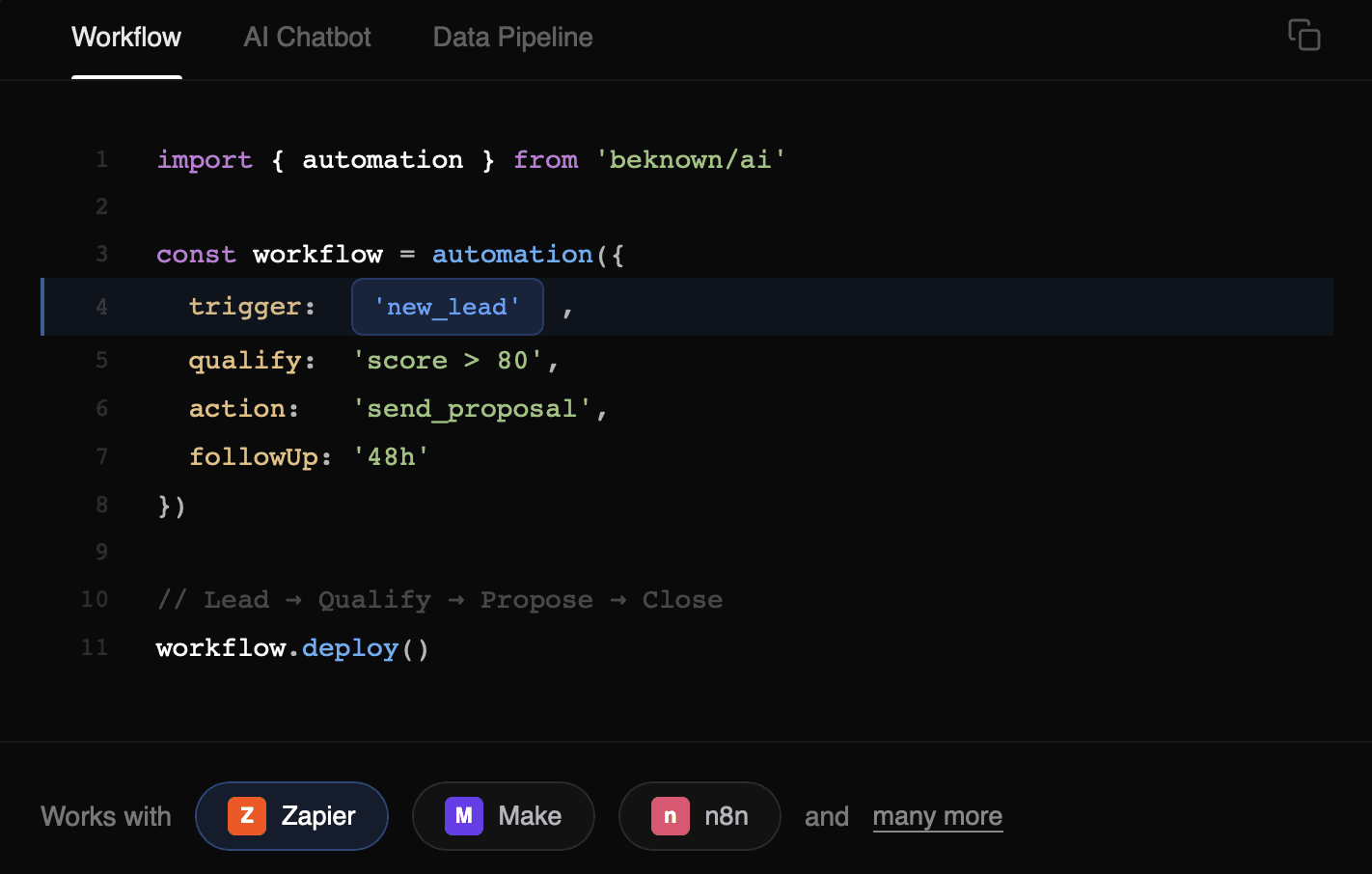Screen dimensions: 1372x874
Task: Follow the 'many more' link
Action: coord(938,817)
